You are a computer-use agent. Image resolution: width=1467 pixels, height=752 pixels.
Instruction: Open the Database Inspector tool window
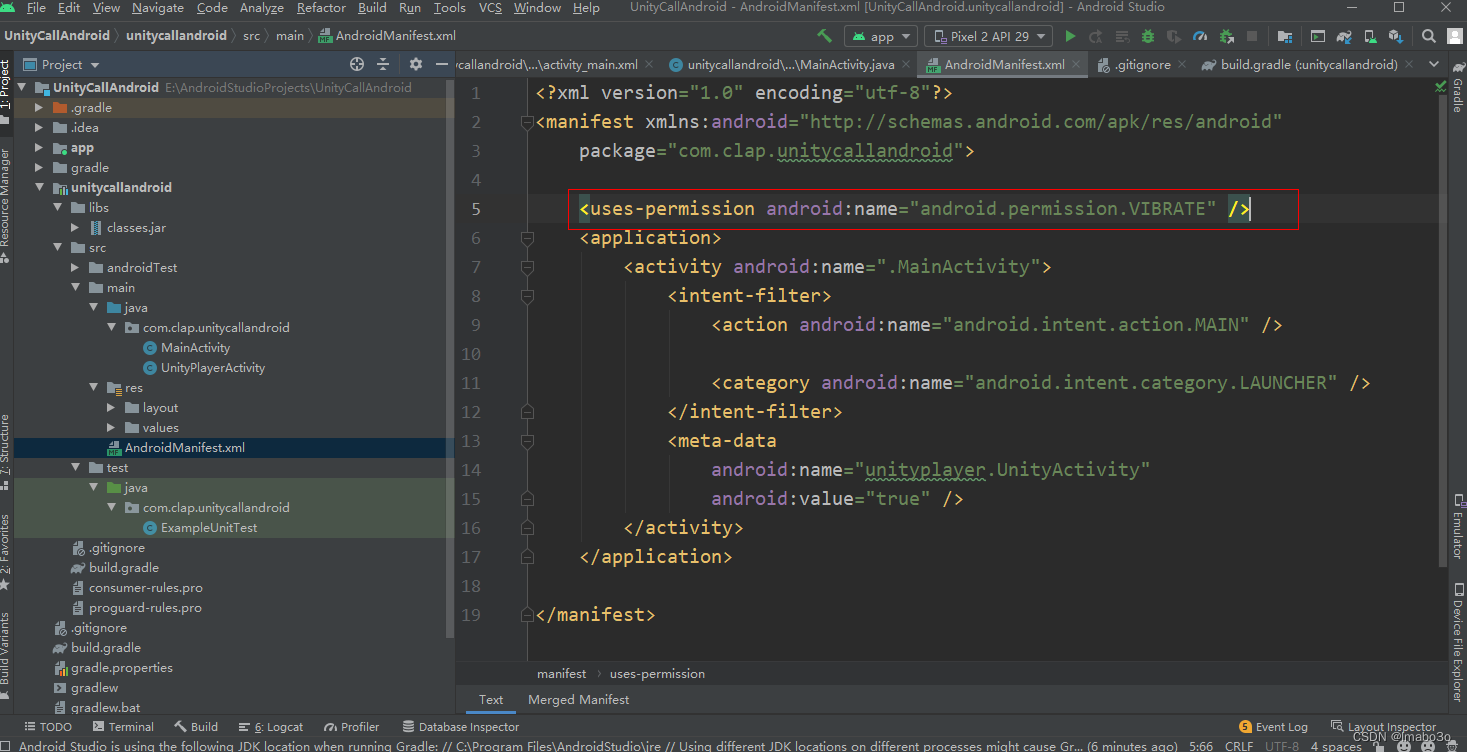[460, 727]
